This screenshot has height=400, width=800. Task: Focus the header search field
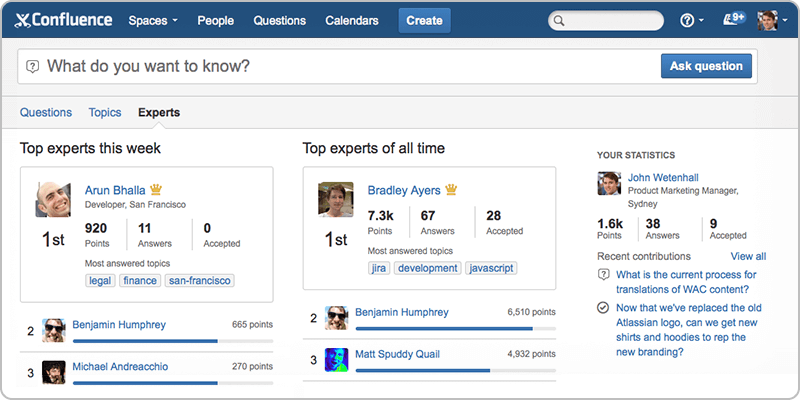606,21
